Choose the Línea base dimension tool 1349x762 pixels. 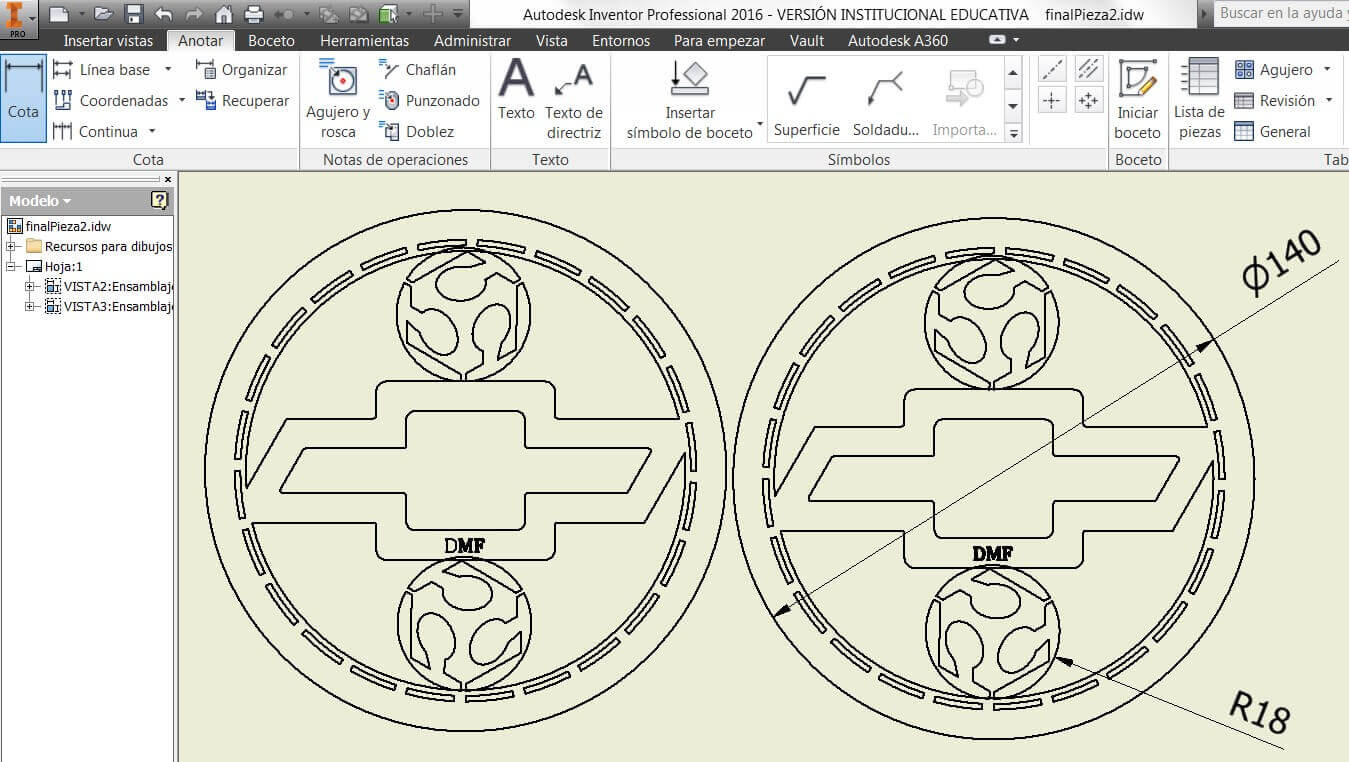[x=101, y=70]
